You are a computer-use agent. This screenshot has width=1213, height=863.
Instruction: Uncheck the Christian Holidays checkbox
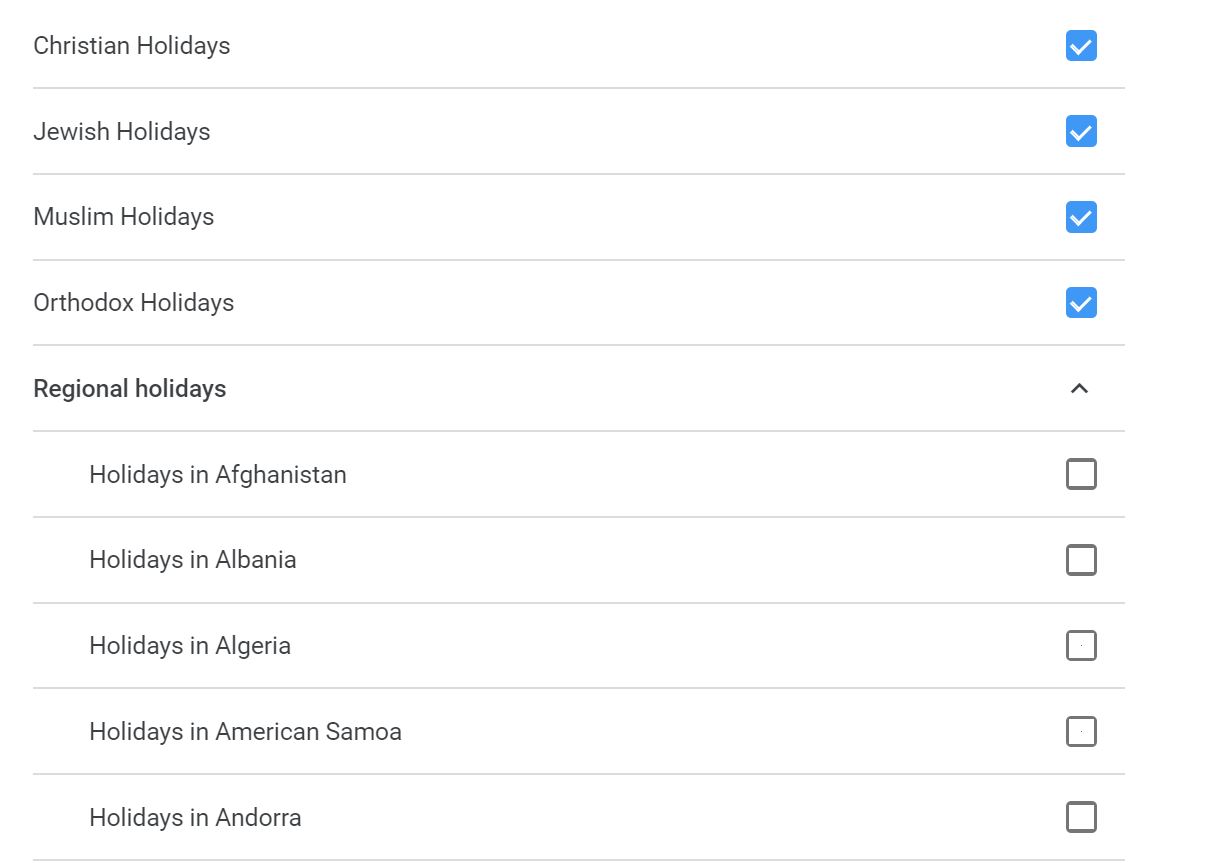click(x=1081, y=46)
